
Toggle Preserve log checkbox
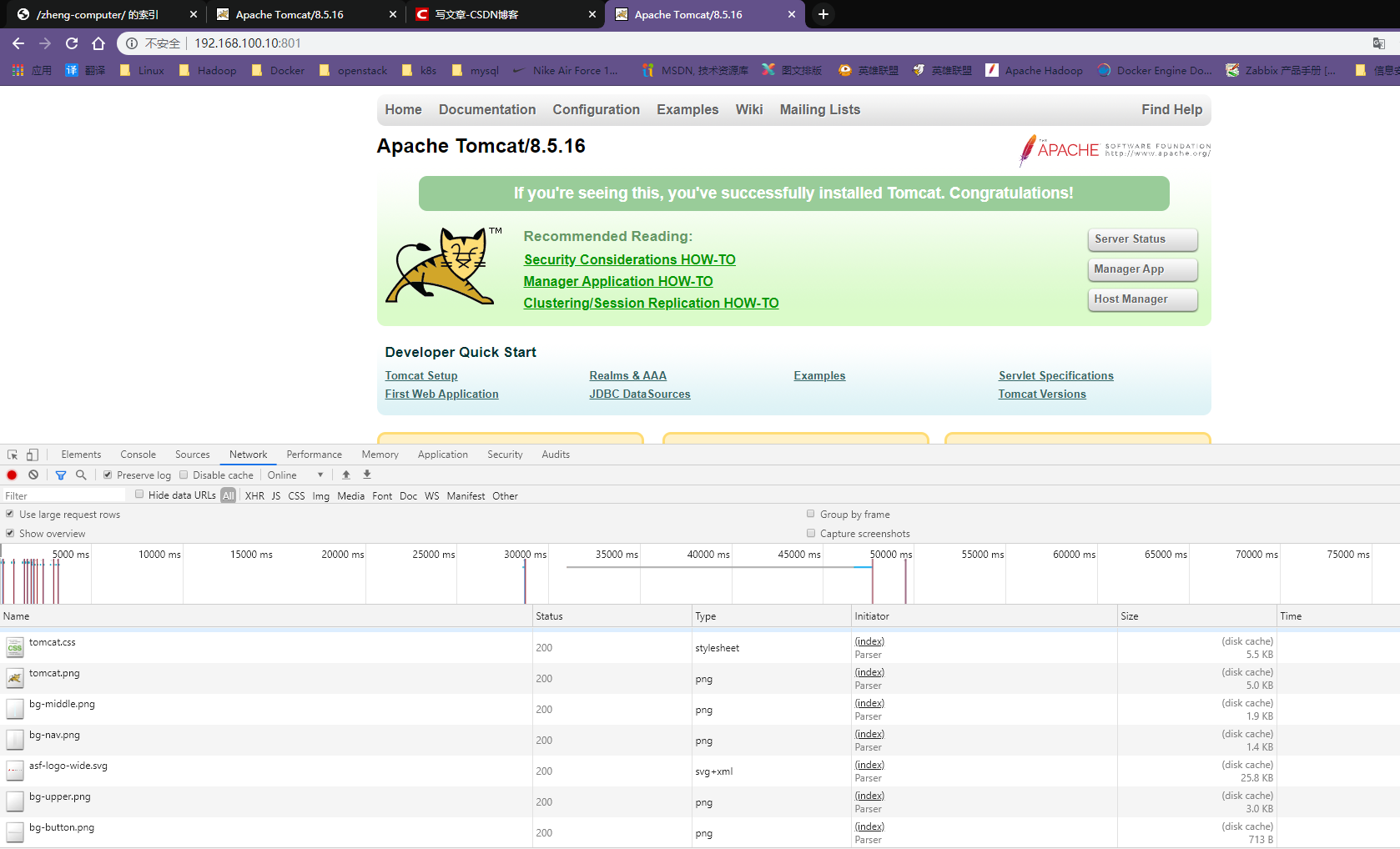[108, 475]
